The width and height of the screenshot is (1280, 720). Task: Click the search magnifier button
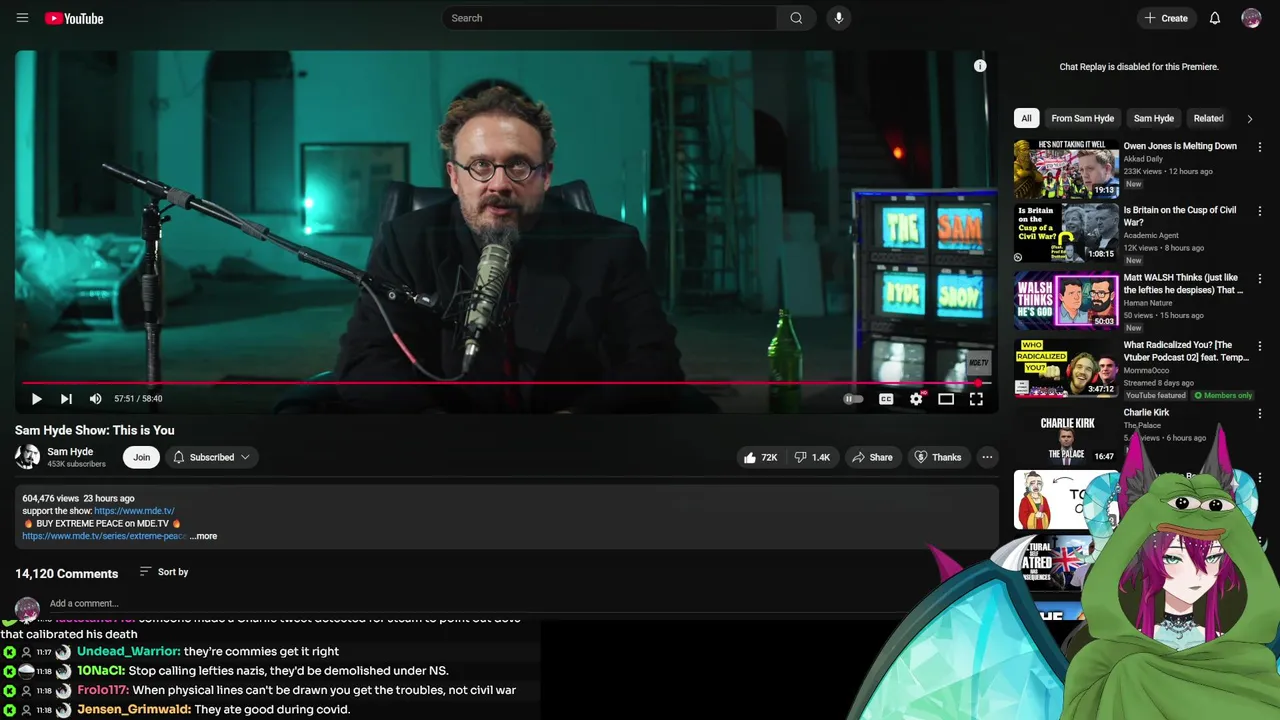click(796, 18)
